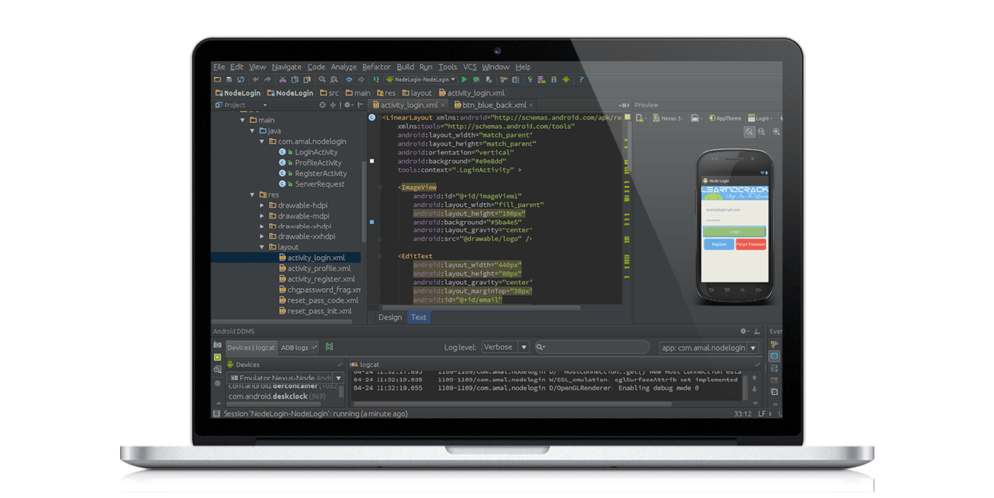Viewport: 994px width, 498px height.
Task: Click the Undo arrow in toolbar
Action: (x=255, y=79)
